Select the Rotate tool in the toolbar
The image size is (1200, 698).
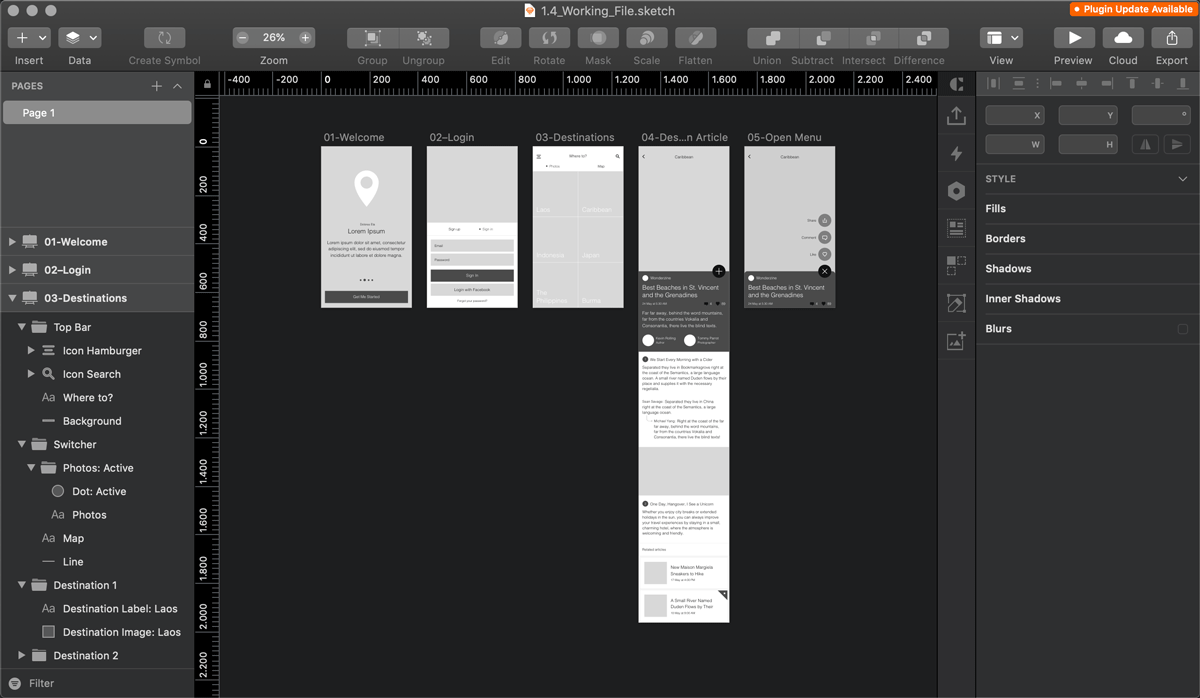click(x=548, y=37)
